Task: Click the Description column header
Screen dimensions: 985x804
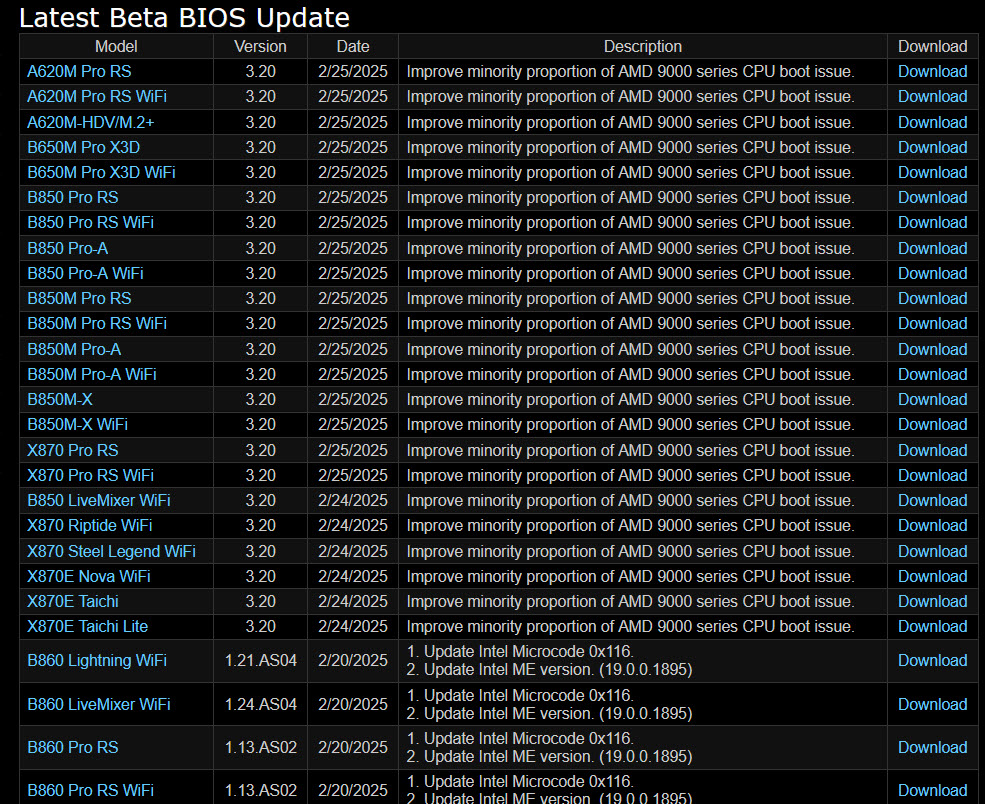Action: tap(643, 47)
